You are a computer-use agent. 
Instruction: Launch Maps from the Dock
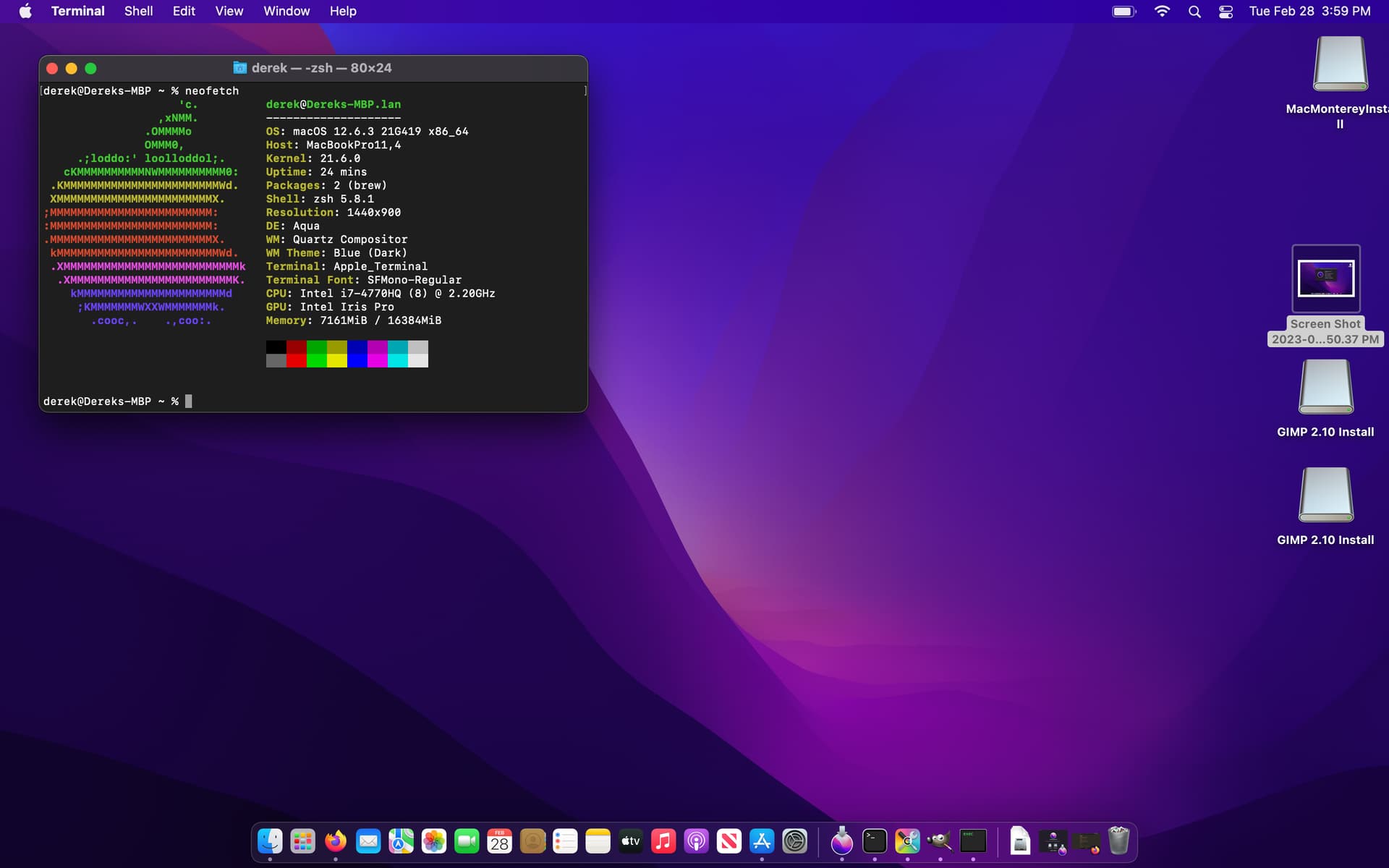pos(401,841)
